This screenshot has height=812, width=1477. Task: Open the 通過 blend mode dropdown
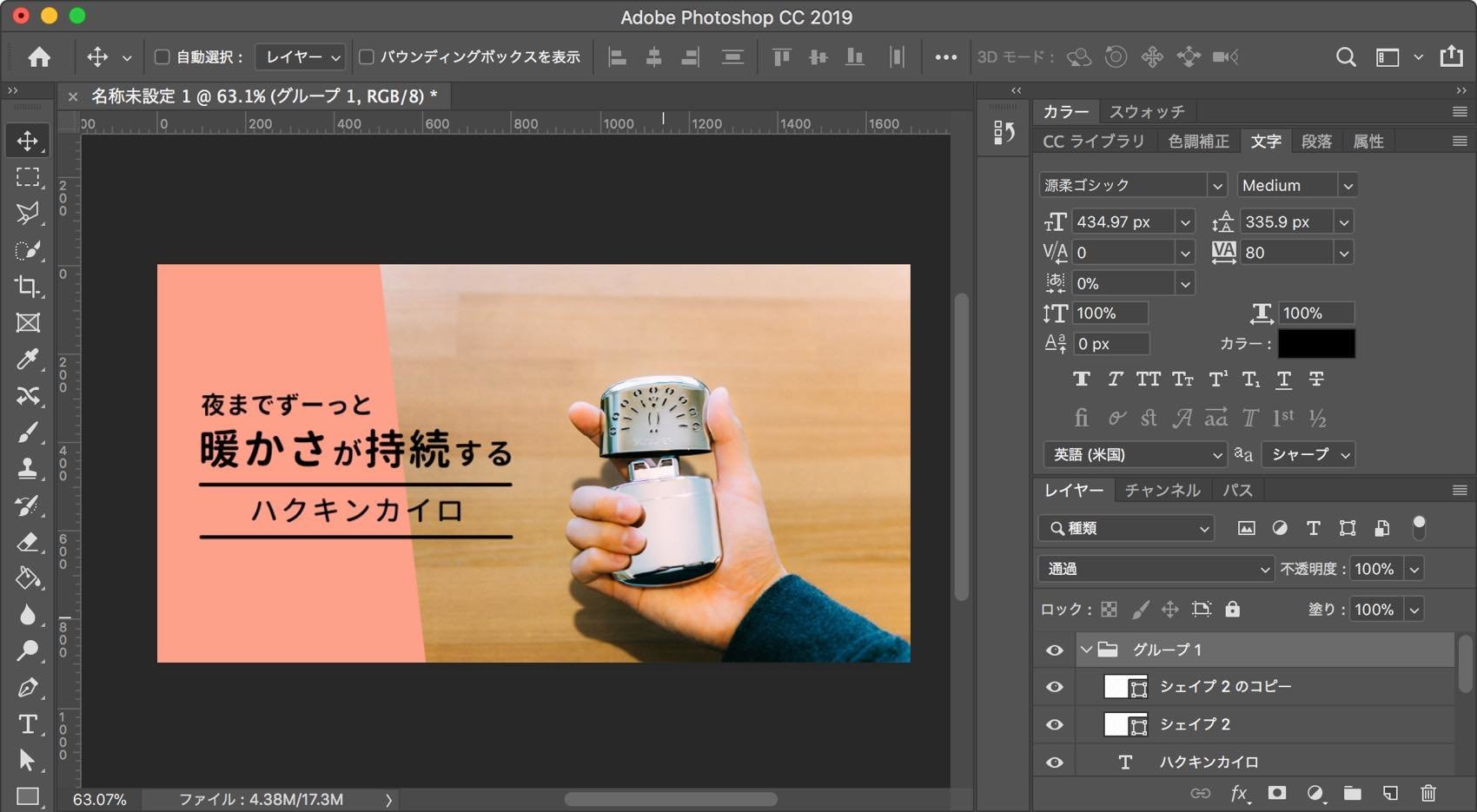pyautogui.click(x=1156, y=569)
